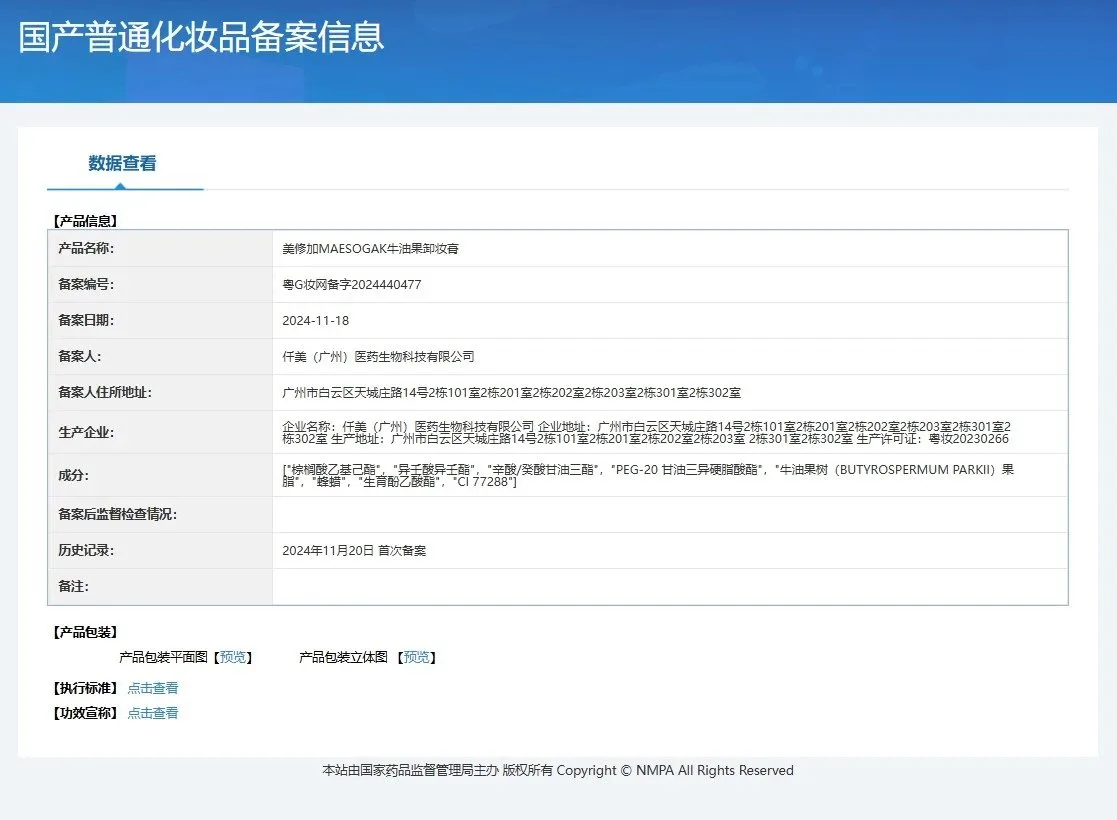Select the 【执行标准】 label

(x=85, y=688)
